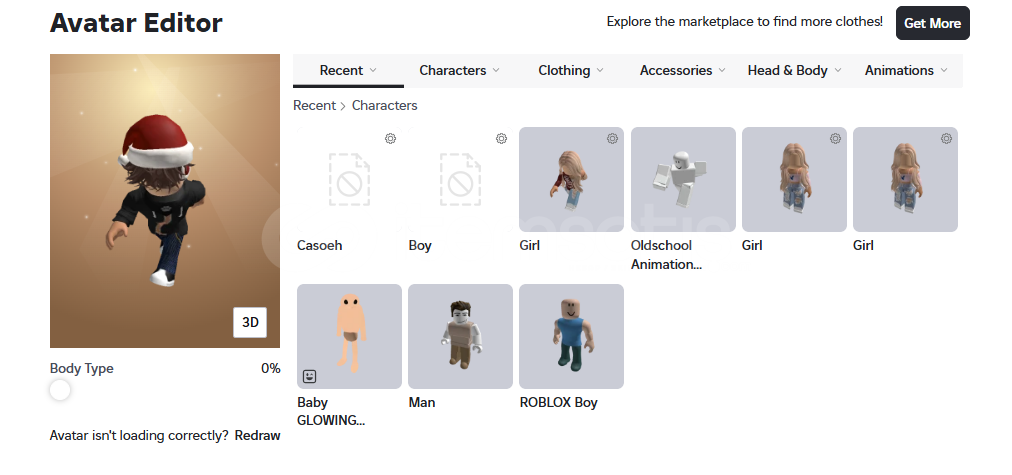Switch avatar preview to 3D
The image size is (1012, 475).
coord(250,322)
